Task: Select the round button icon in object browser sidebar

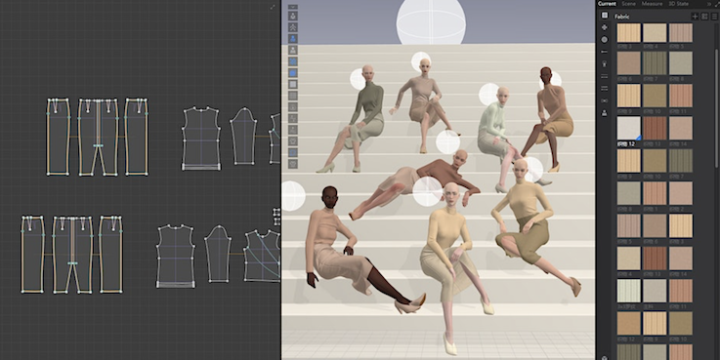Action: coord(604,39)
